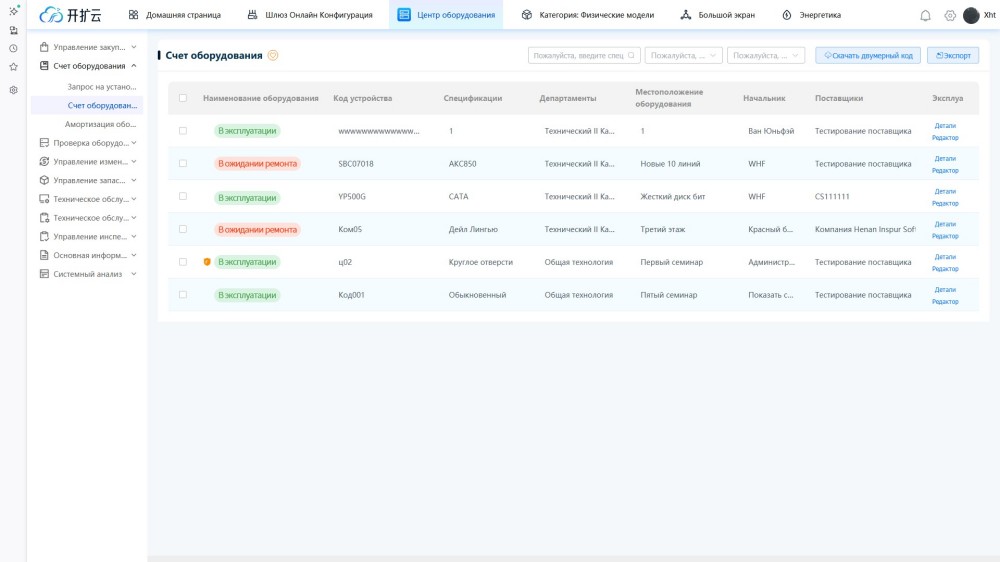Open the Энергетика tab
Image resolution: width=1000 pixels, height=562 pixels.
tap(811, 15)
